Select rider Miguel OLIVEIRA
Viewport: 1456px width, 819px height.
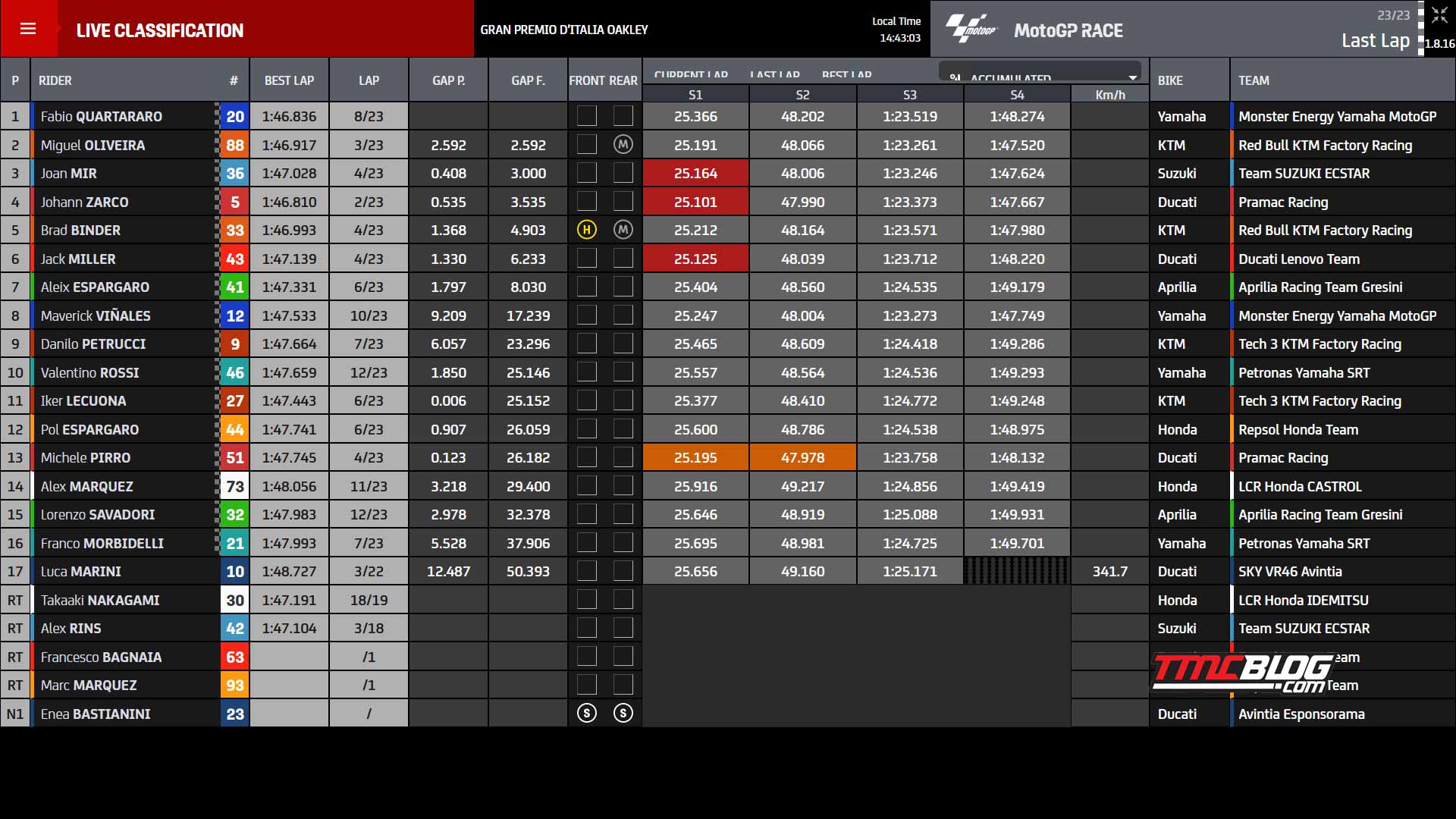93,145
